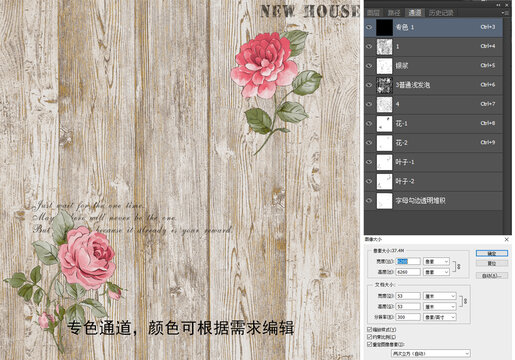515x360 pixels.
Task: Open resolution unit dropdown 像素/英寸
Action: pyautogui.click(x=439, y=317)
